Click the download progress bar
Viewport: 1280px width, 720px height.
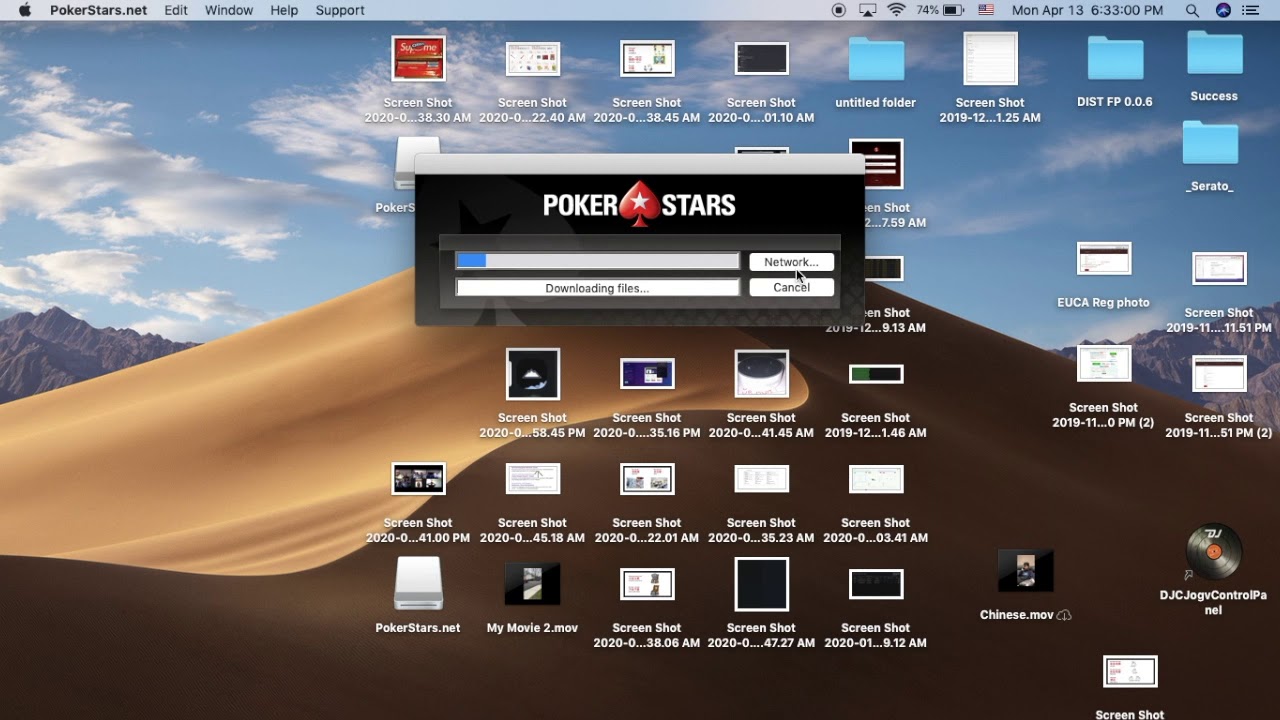(x=597, y=261)
